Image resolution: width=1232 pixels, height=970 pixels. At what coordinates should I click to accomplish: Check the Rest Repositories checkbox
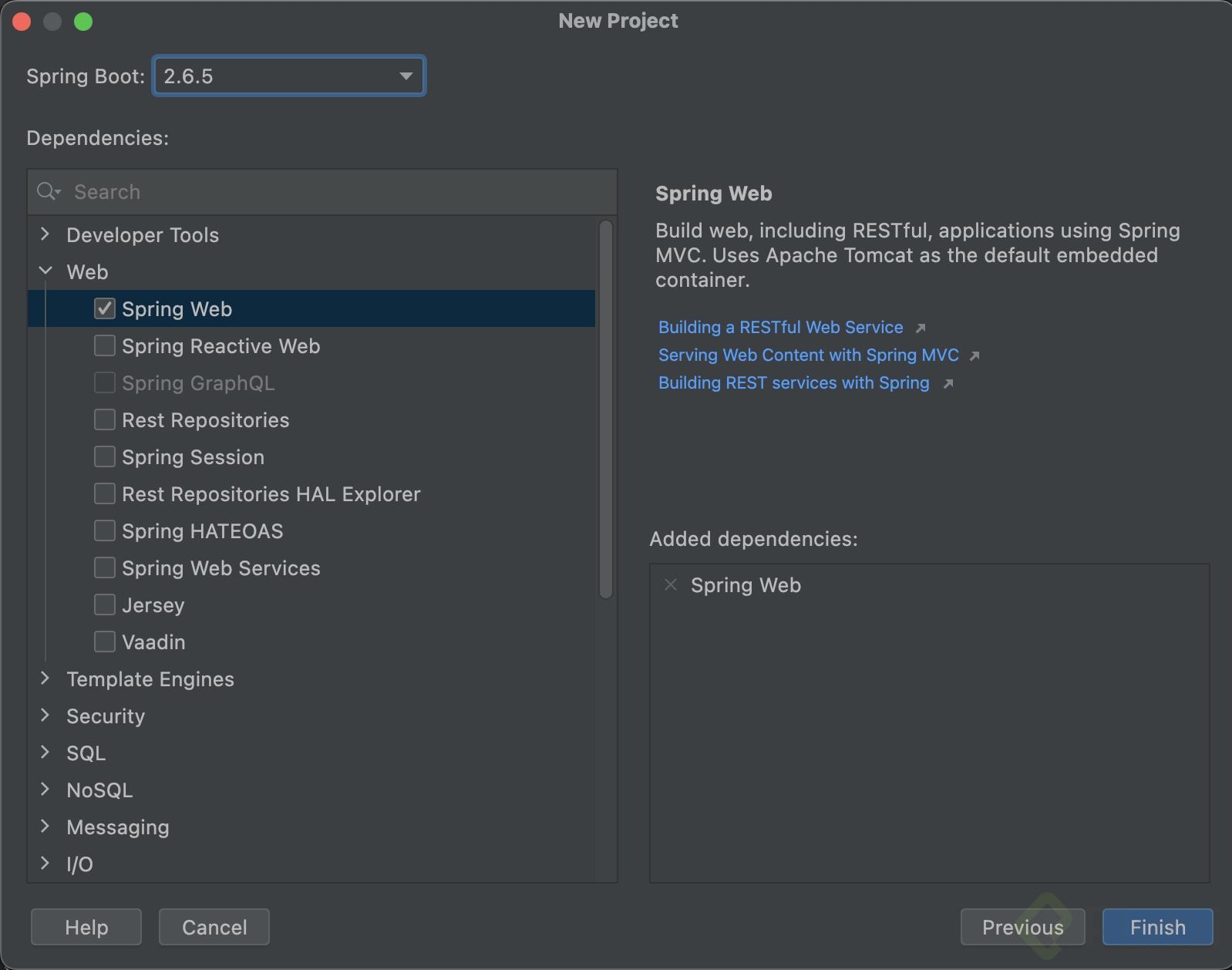(105, 419)
